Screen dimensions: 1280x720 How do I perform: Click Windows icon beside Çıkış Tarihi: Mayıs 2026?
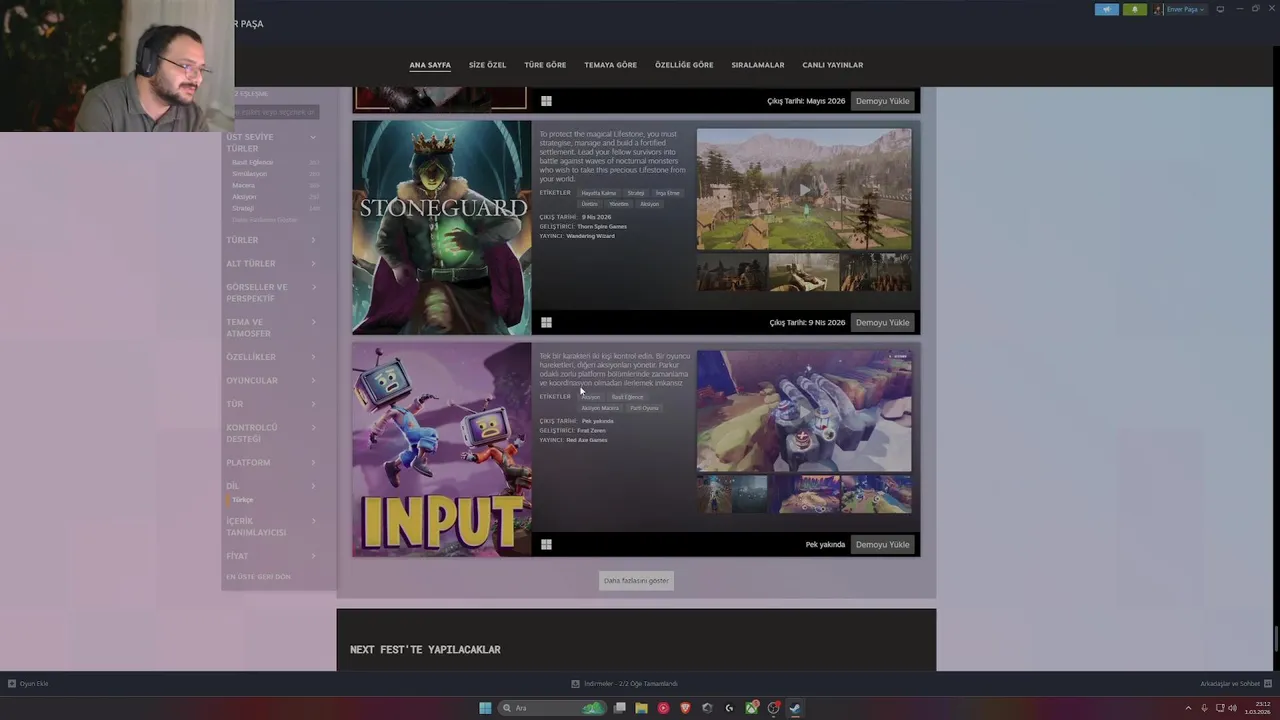pos(546,101)
